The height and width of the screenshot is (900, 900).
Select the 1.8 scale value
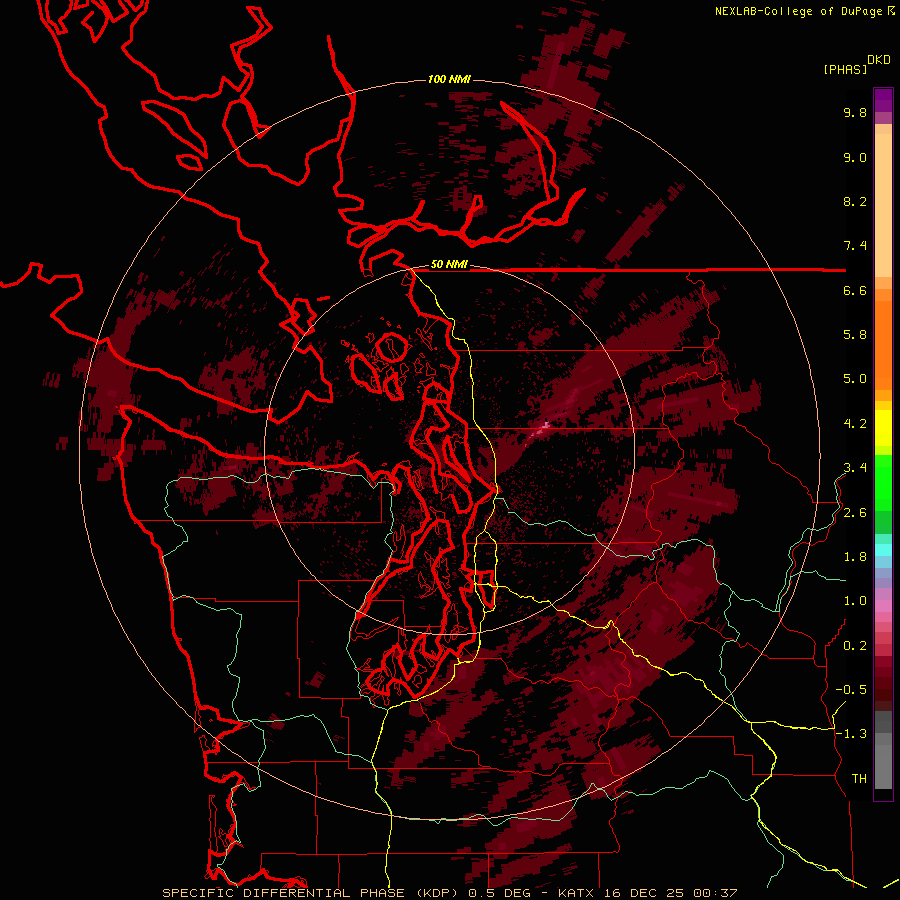855,557
